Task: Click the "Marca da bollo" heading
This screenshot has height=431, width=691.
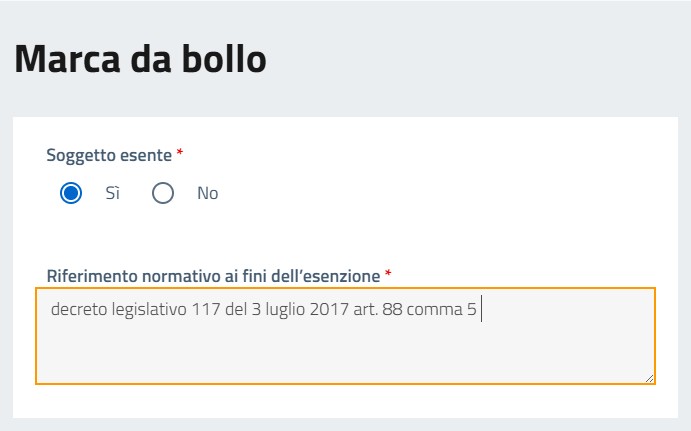Action: [141, 59]
